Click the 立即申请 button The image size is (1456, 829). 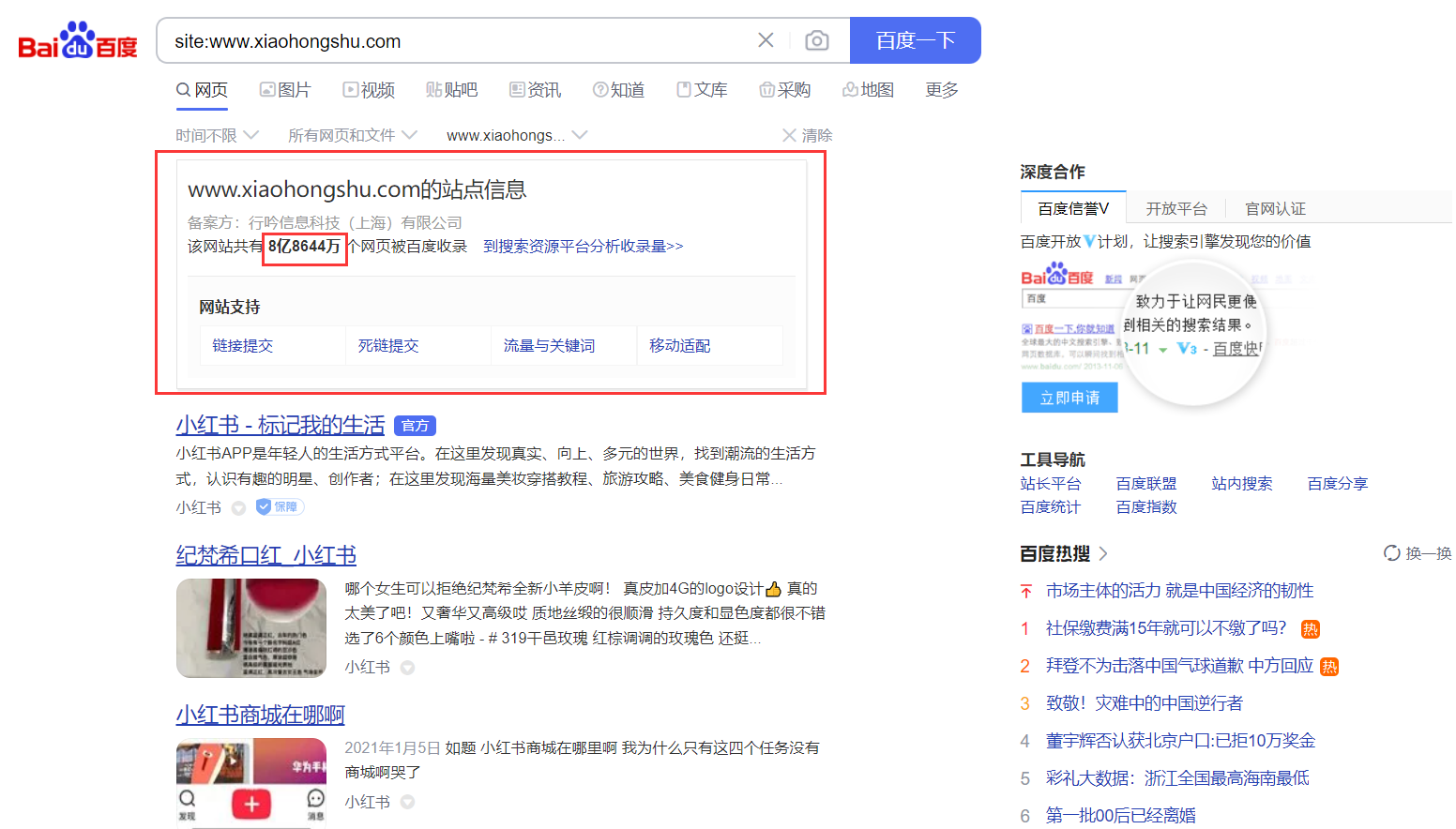click(x=1069, y=397)
